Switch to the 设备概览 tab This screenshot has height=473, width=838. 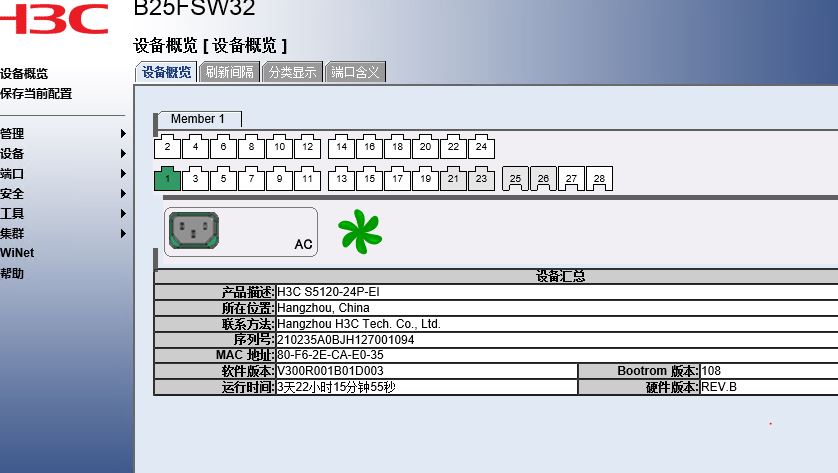[166, 72]
